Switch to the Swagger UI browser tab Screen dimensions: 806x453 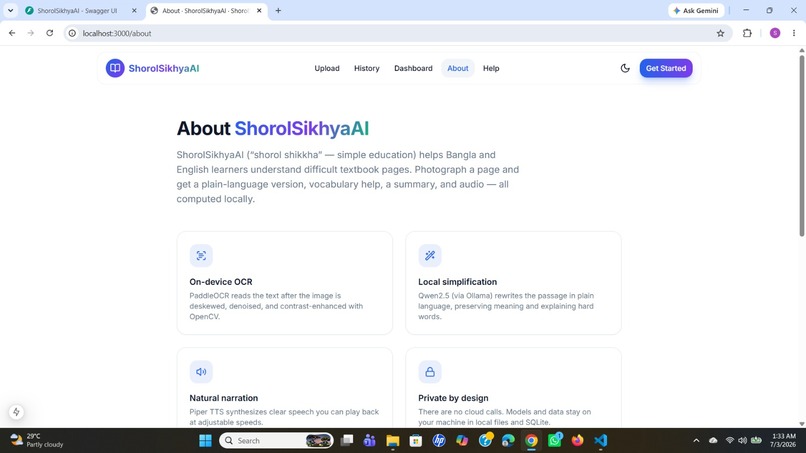tap(77, 10)
